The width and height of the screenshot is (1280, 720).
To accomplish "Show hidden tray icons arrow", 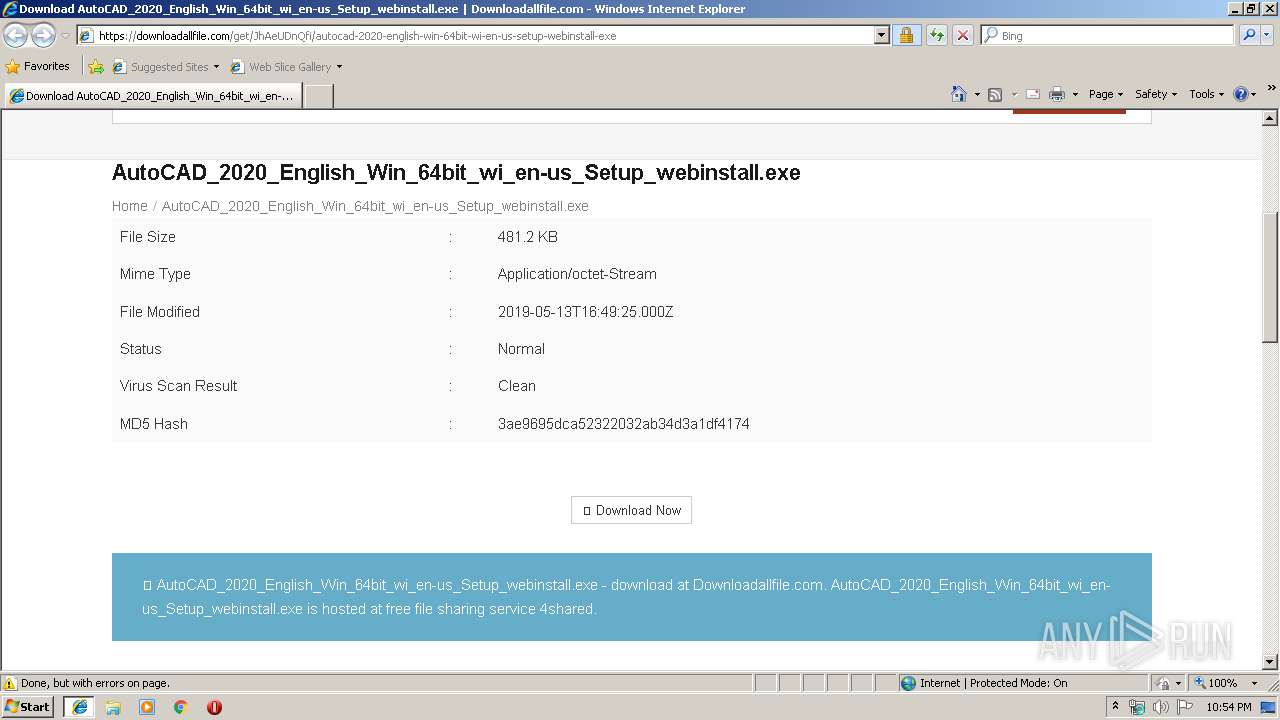I will point(1115,707).
